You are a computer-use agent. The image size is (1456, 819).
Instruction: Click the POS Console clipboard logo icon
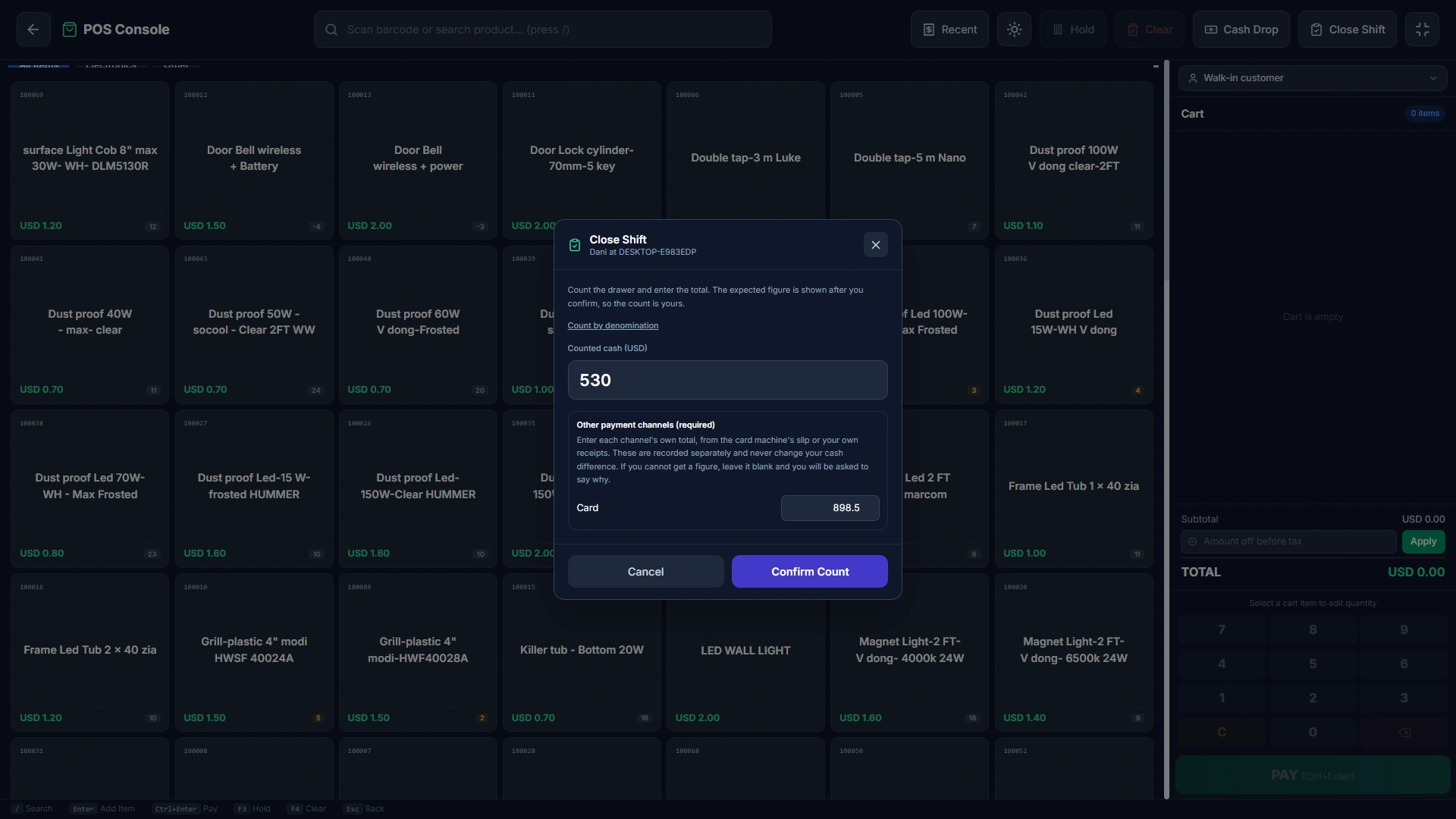tap(69, 30)
